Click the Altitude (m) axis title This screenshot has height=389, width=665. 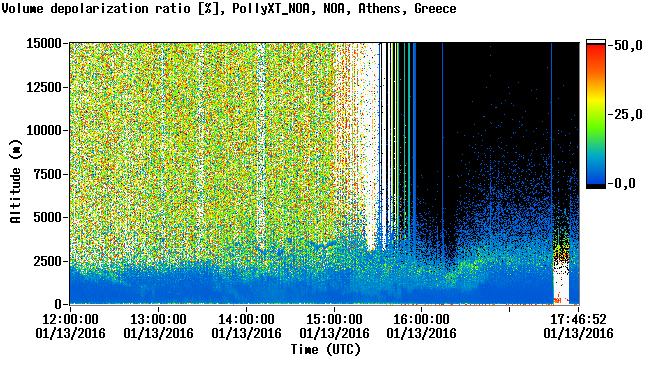click(x=15, y=182)
